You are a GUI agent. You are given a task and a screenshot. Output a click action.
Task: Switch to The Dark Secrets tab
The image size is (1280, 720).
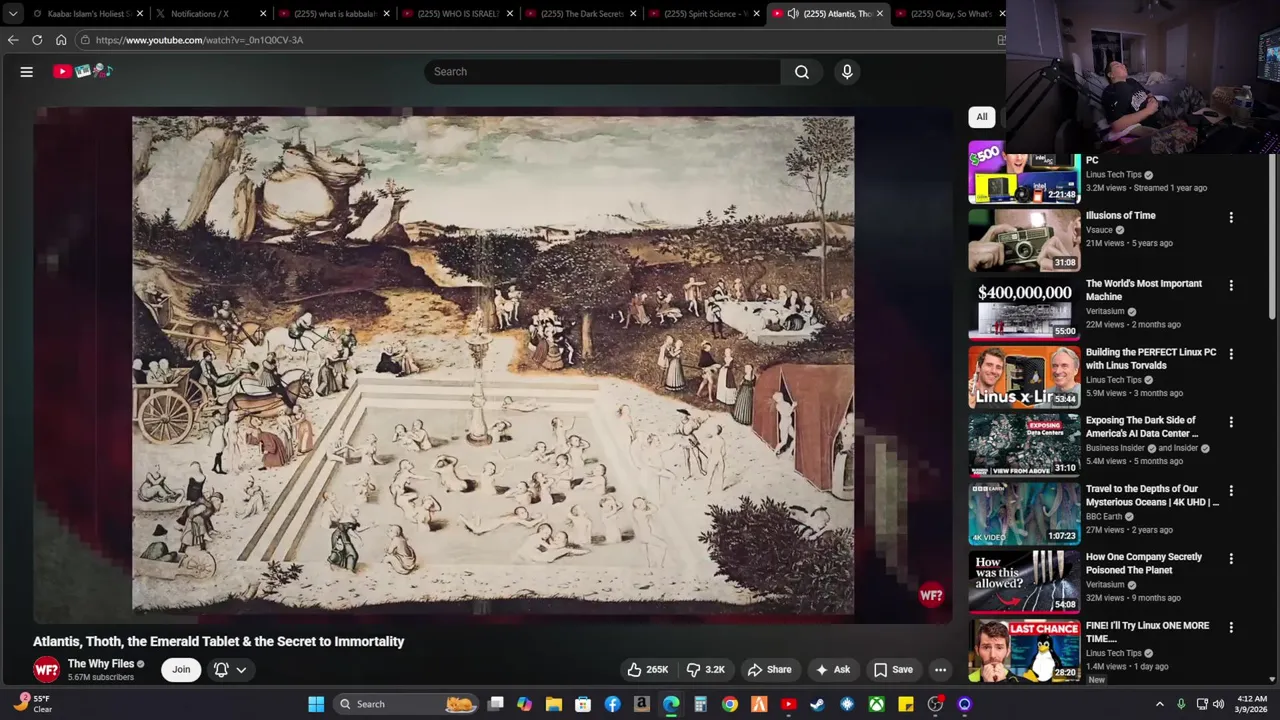tap(580, 14)
